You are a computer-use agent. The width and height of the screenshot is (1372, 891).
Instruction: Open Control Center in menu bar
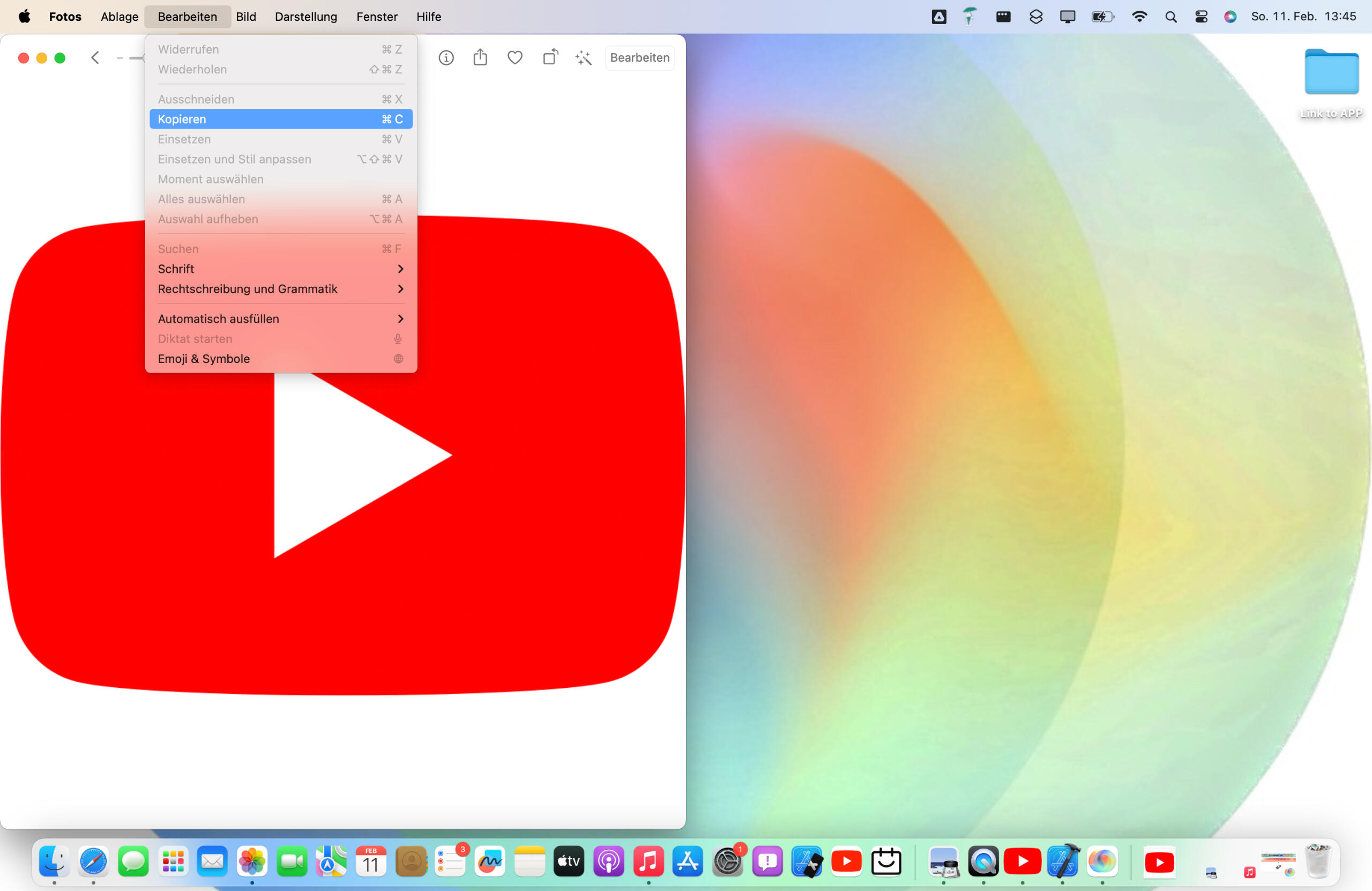click(x=1201, y=17)
